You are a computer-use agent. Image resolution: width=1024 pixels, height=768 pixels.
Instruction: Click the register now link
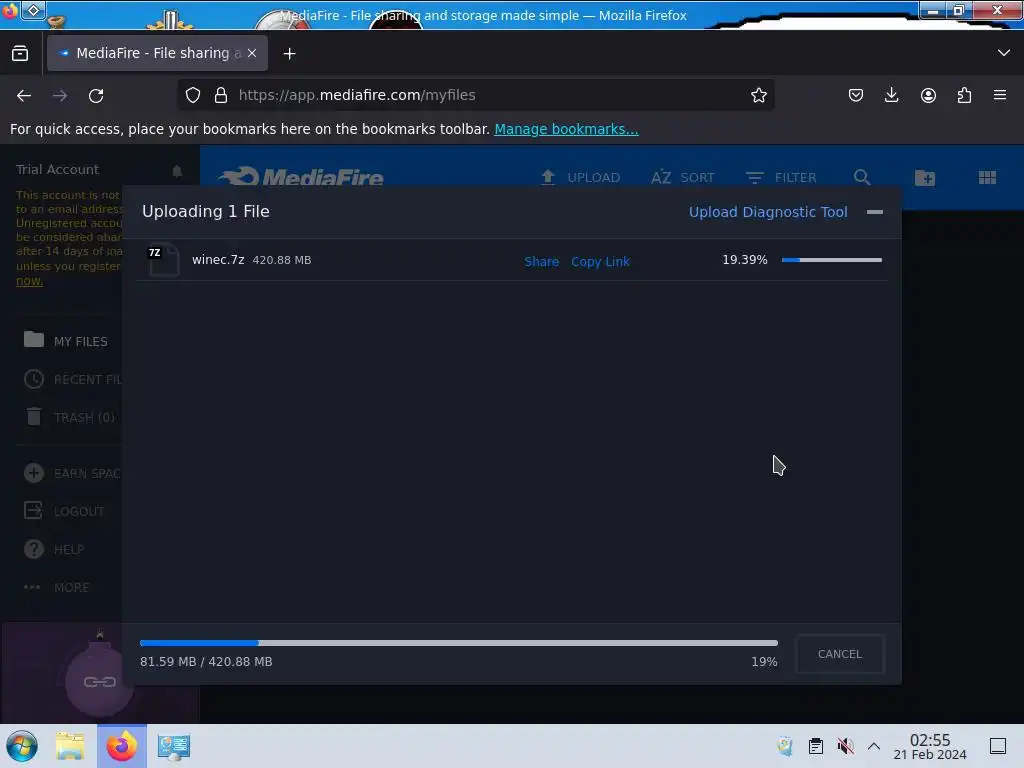click(29, 281)
